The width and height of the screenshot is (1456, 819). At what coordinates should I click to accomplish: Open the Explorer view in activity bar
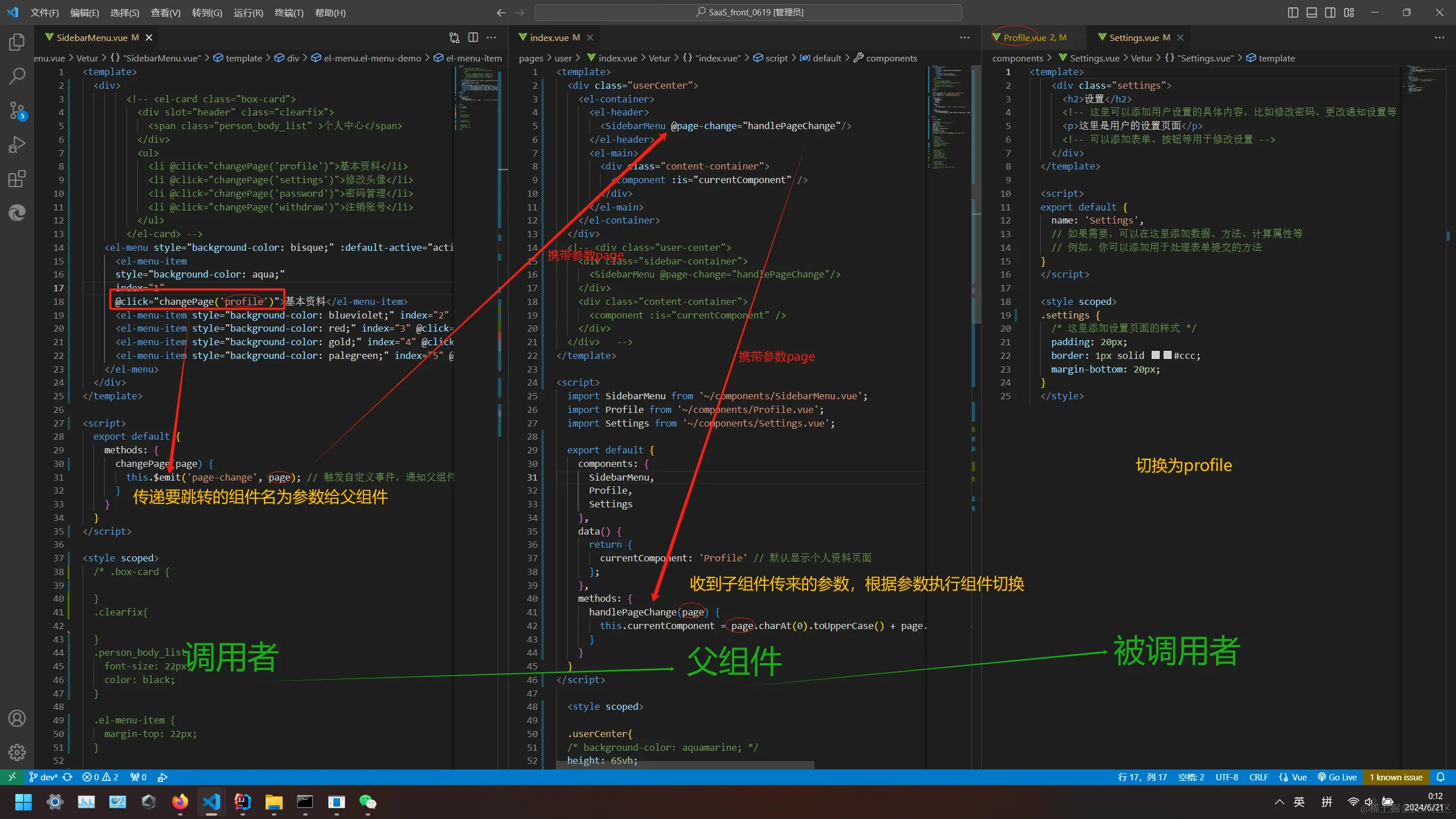click(x=17, y=42)
